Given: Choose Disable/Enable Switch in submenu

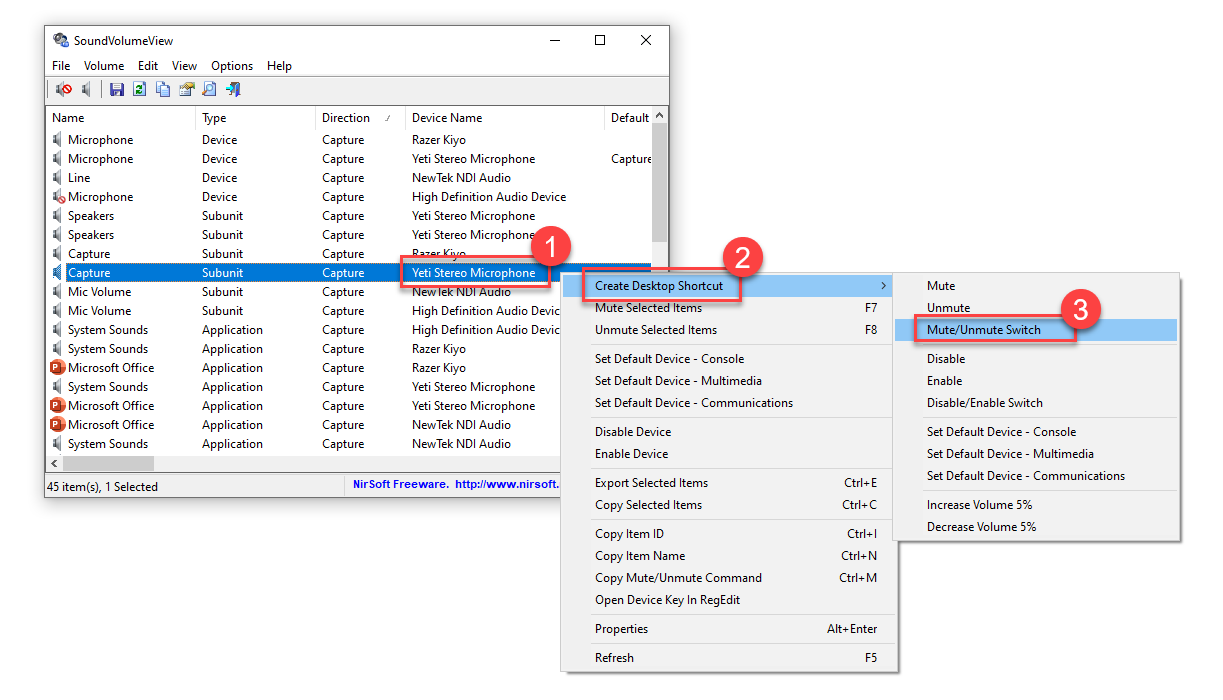Looking at the screenshot, I should point(984,403).
